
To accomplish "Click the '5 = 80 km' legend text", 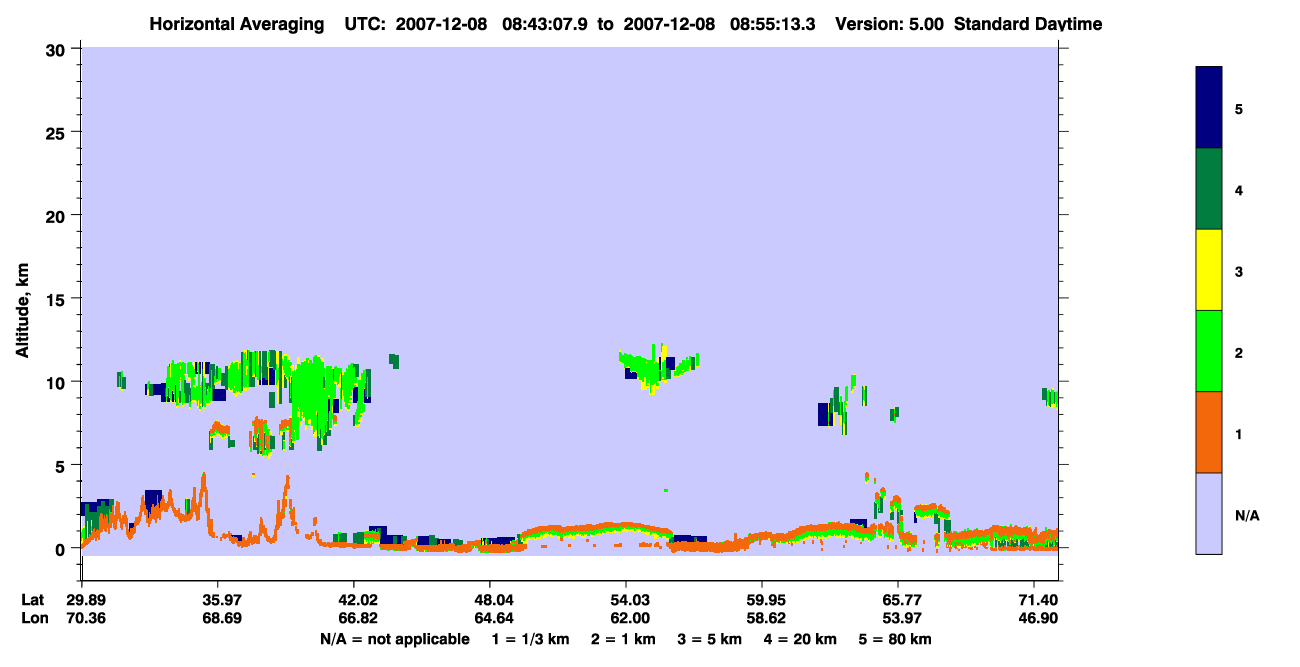I will coord(895,639).
